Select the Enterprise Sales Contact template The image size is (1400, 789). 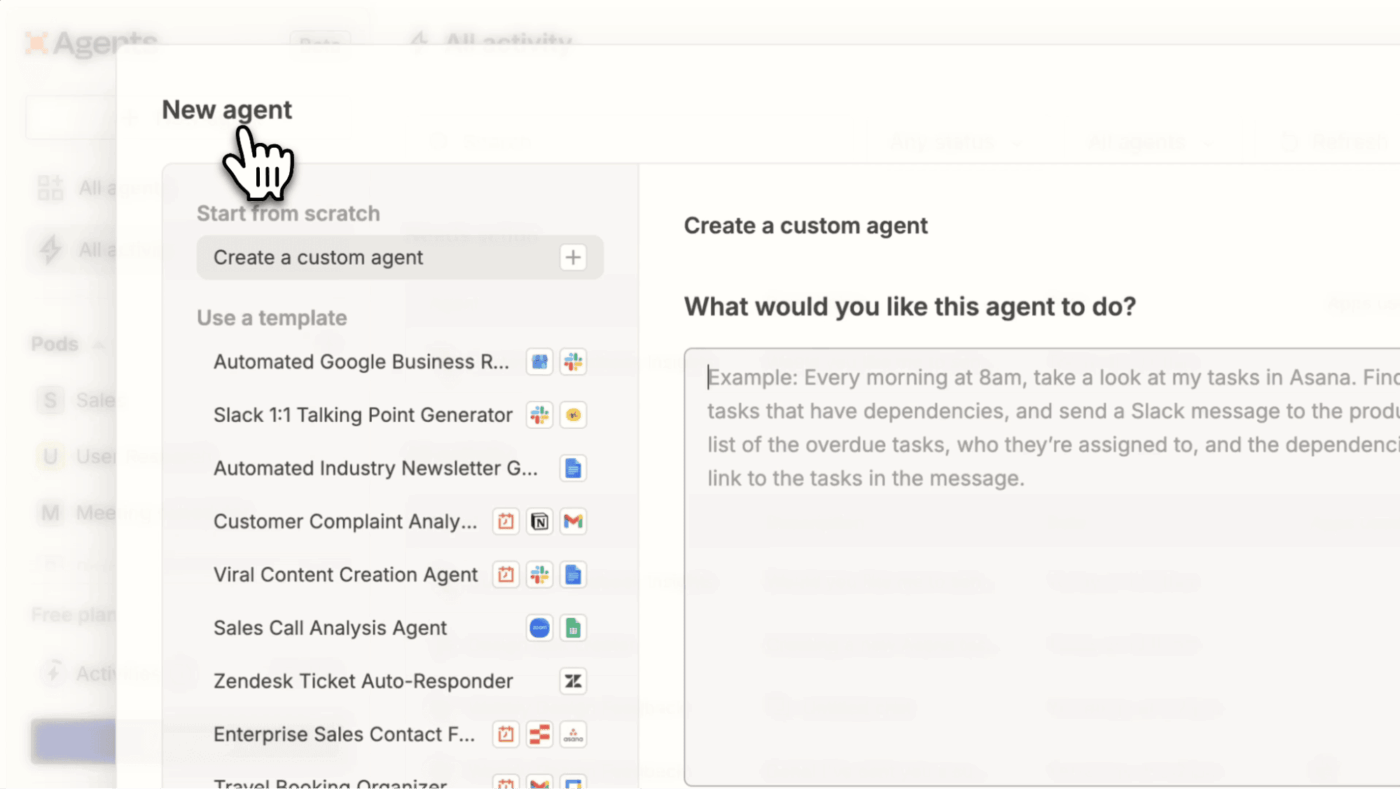tap(344, 734)
